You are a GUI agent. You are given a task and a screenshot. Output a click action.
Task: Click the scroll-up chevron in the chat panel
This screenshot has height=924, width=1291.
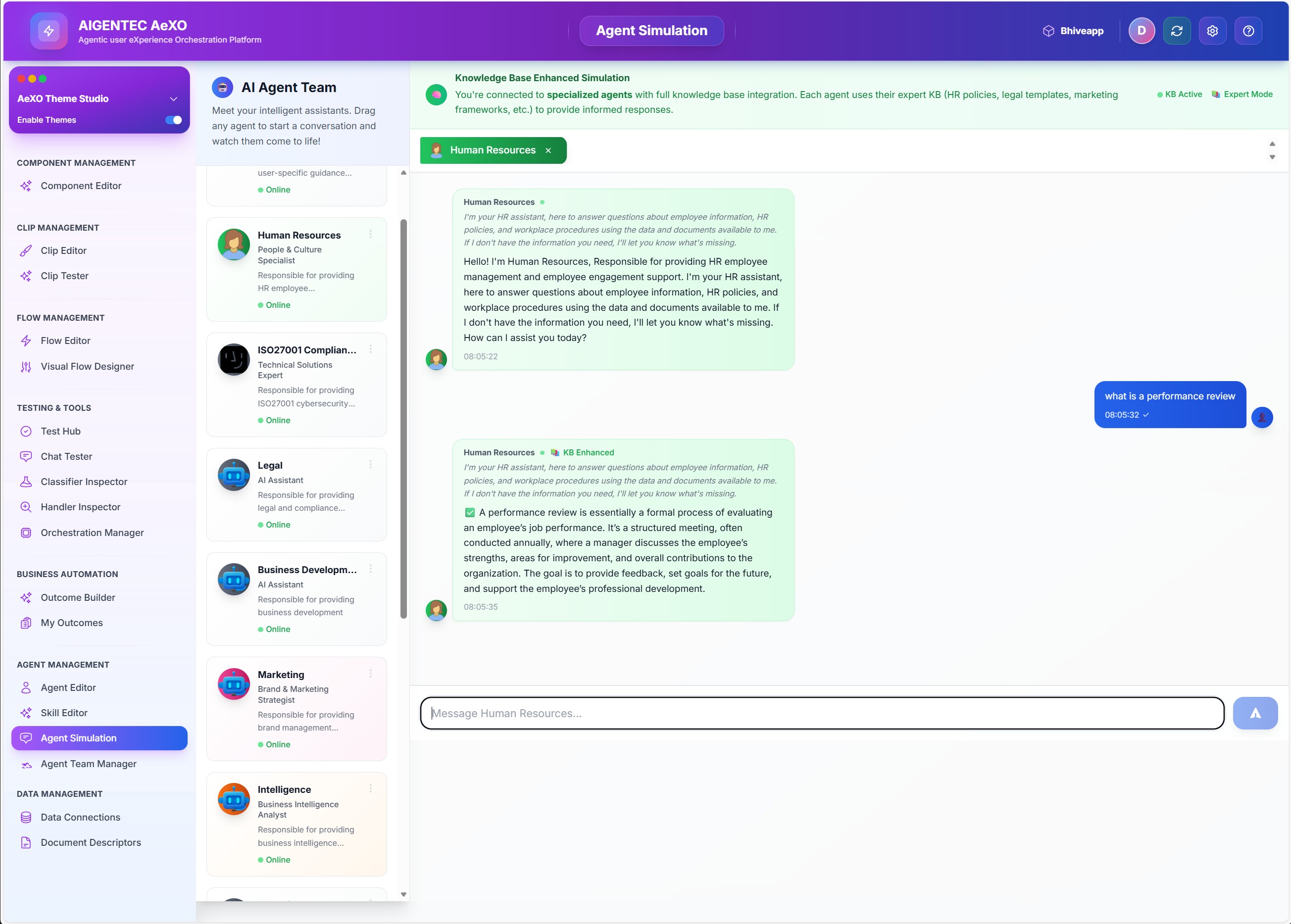pos(1272,144)
